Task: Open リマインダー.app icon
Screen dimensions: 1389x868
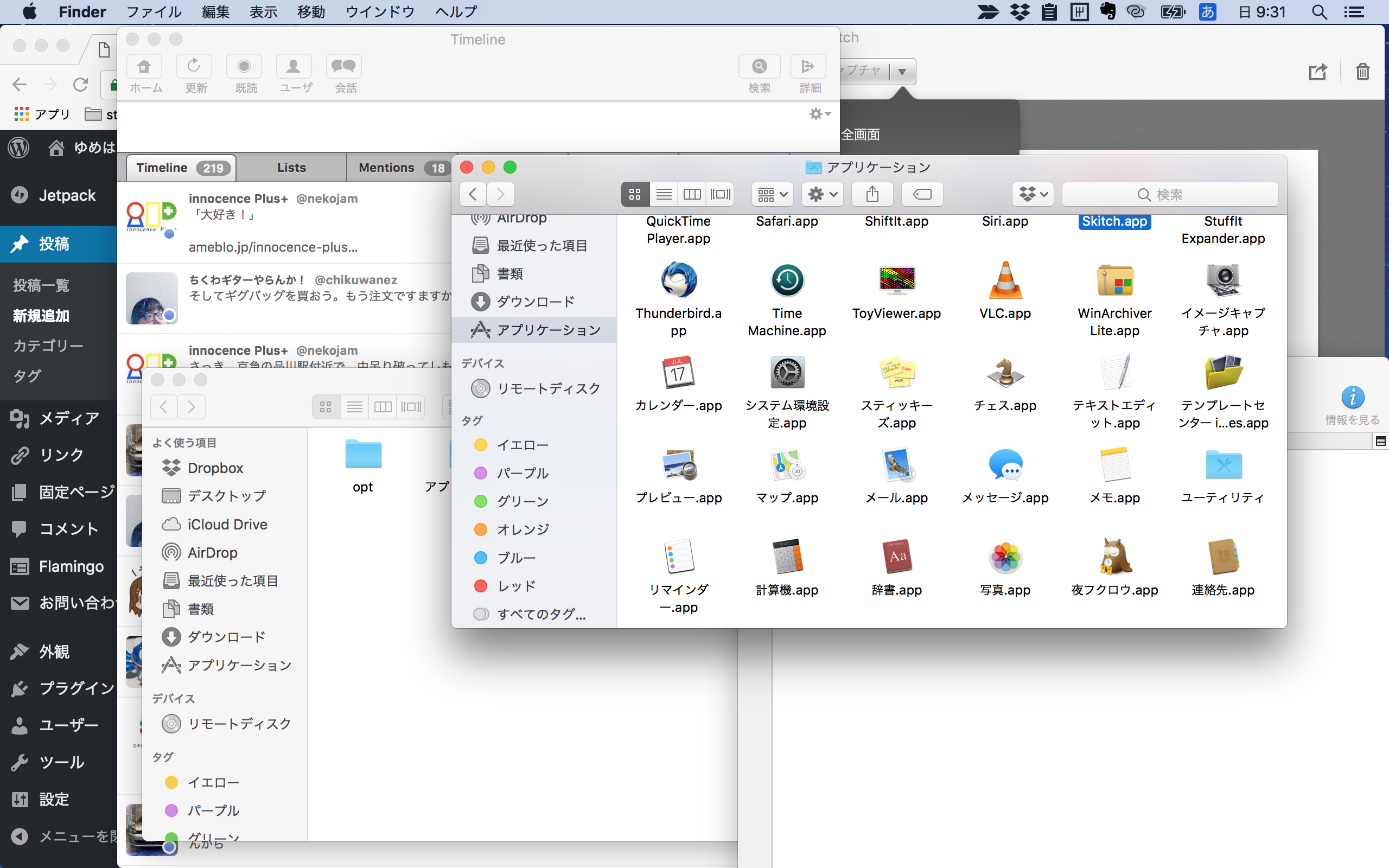Action: coord(678,557)
